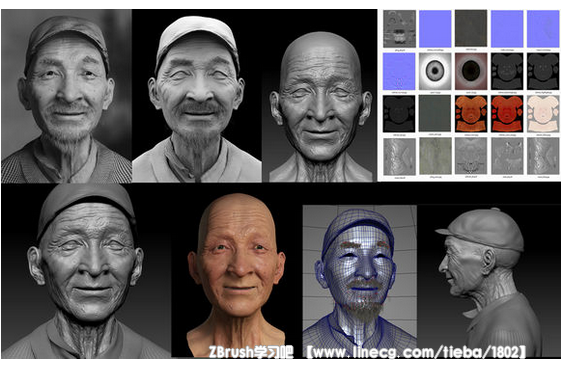The width and height of the screenshot is (563, 369).
Task: Select the white eye iris texture thumbnail
Action: coord(435,71)
